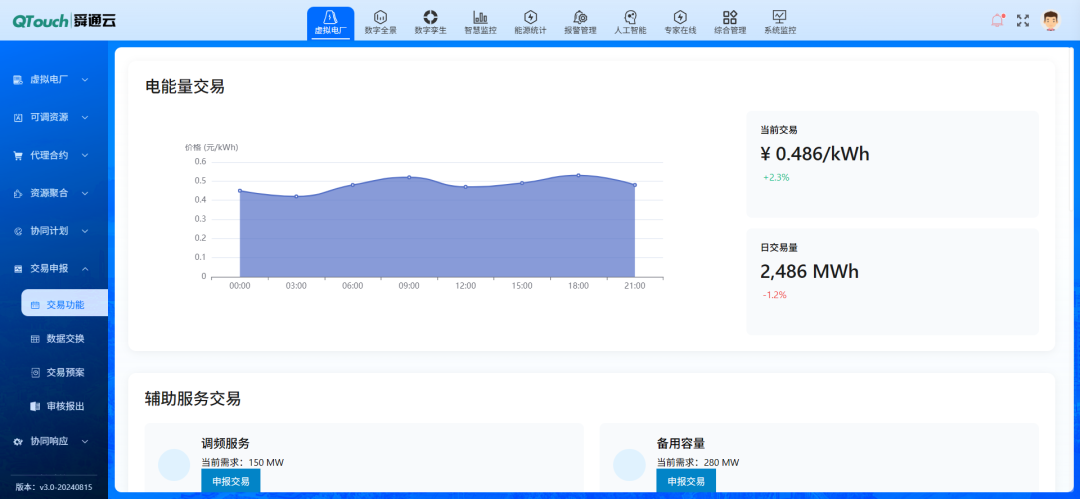Click 申报交易 button under 备用容量
Screen dimensions: 1080x499
pyautogui.click(x=686, y=481)
